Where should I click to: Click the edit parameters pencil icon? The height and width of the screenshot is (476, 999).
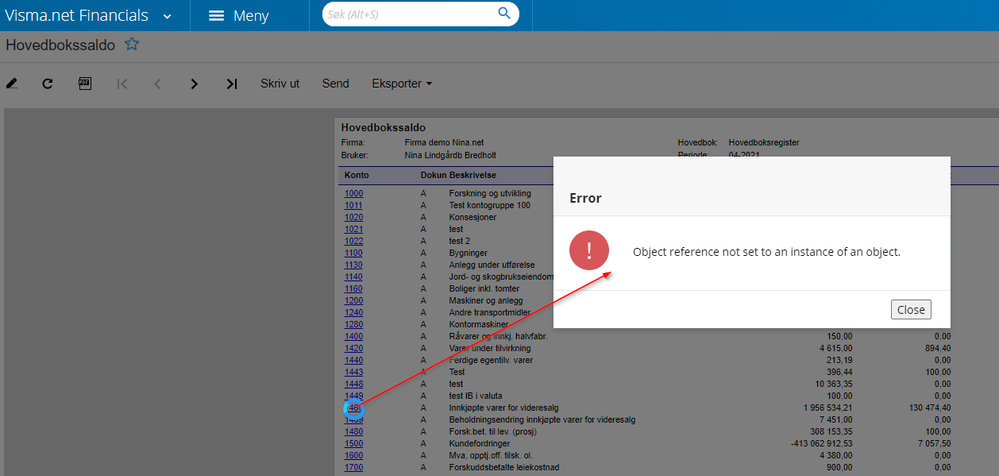12,84
